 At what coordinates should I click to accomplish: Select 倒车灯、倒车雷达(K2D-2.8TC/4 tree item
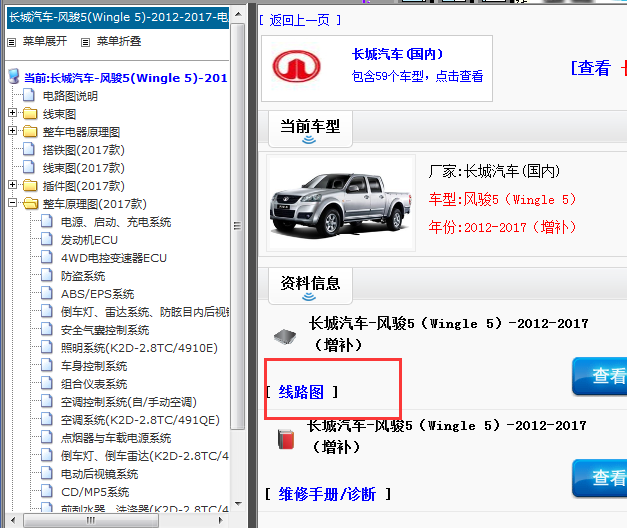145,456
